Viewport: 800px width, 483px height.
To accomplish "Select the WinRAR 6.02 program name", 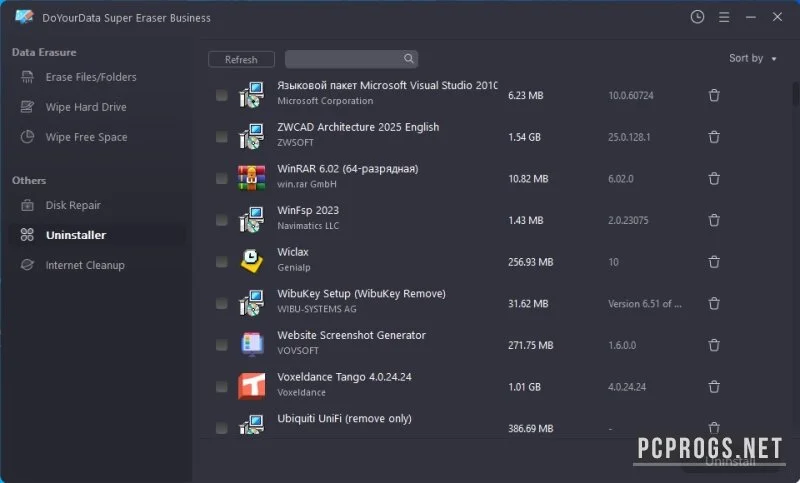I will (x=347, y=169).
